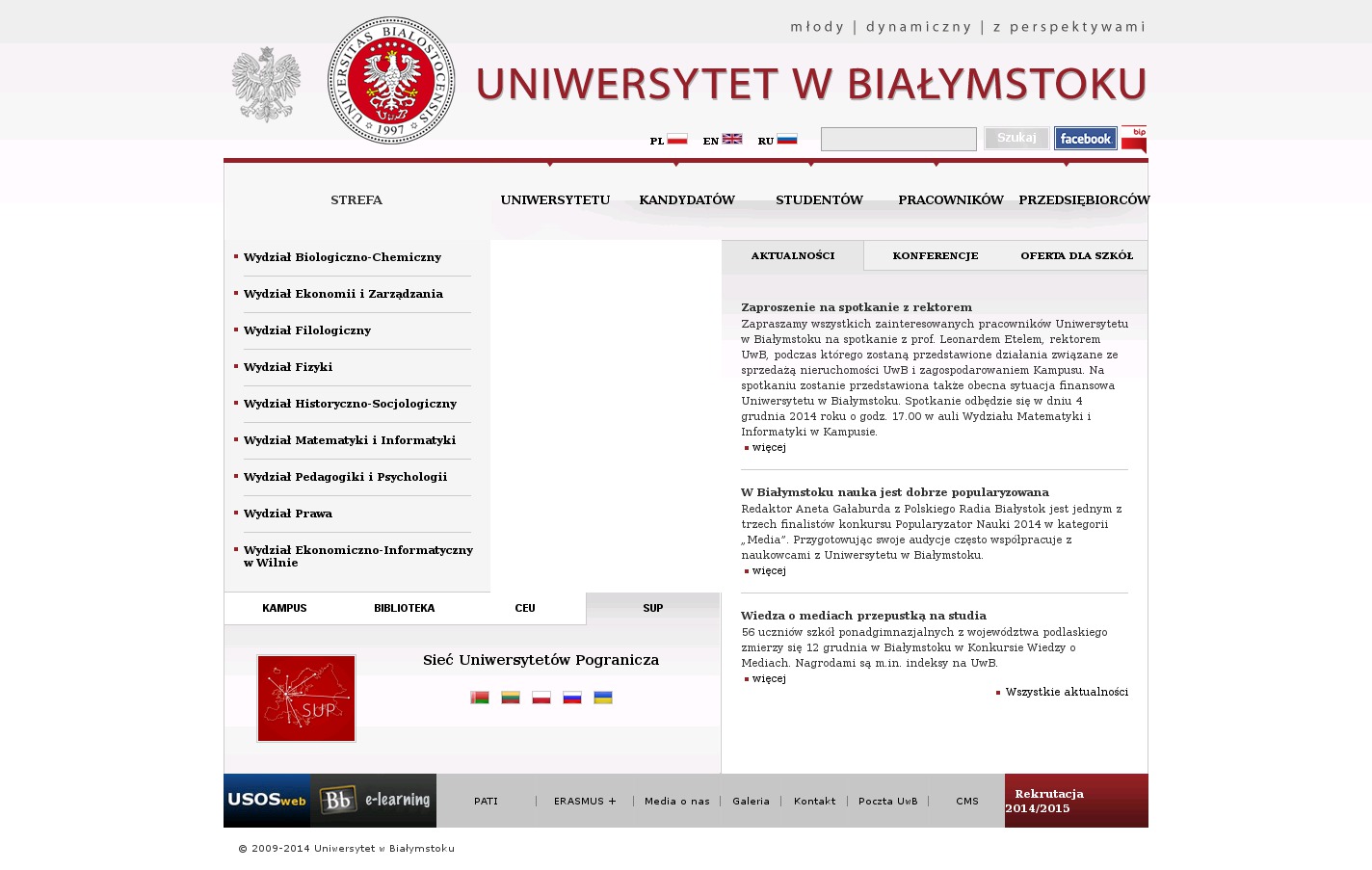
Task: Click the 'Rekrutacja 2014/2015' banner button
Action: [x=1076, y=801]
